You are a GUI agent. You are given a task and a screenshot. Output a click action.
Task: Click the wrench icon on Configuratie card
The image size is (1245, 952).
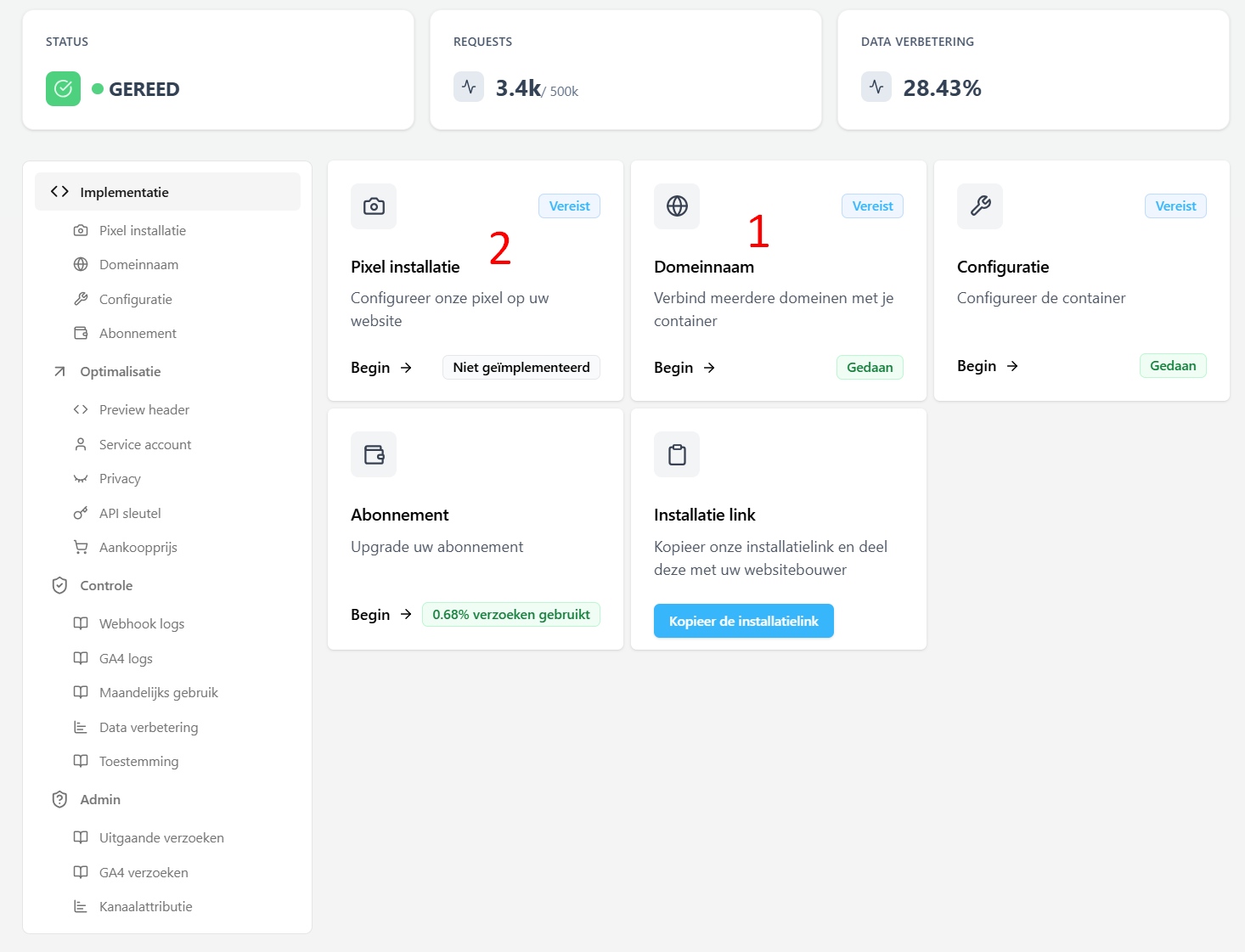pos(980,206)
